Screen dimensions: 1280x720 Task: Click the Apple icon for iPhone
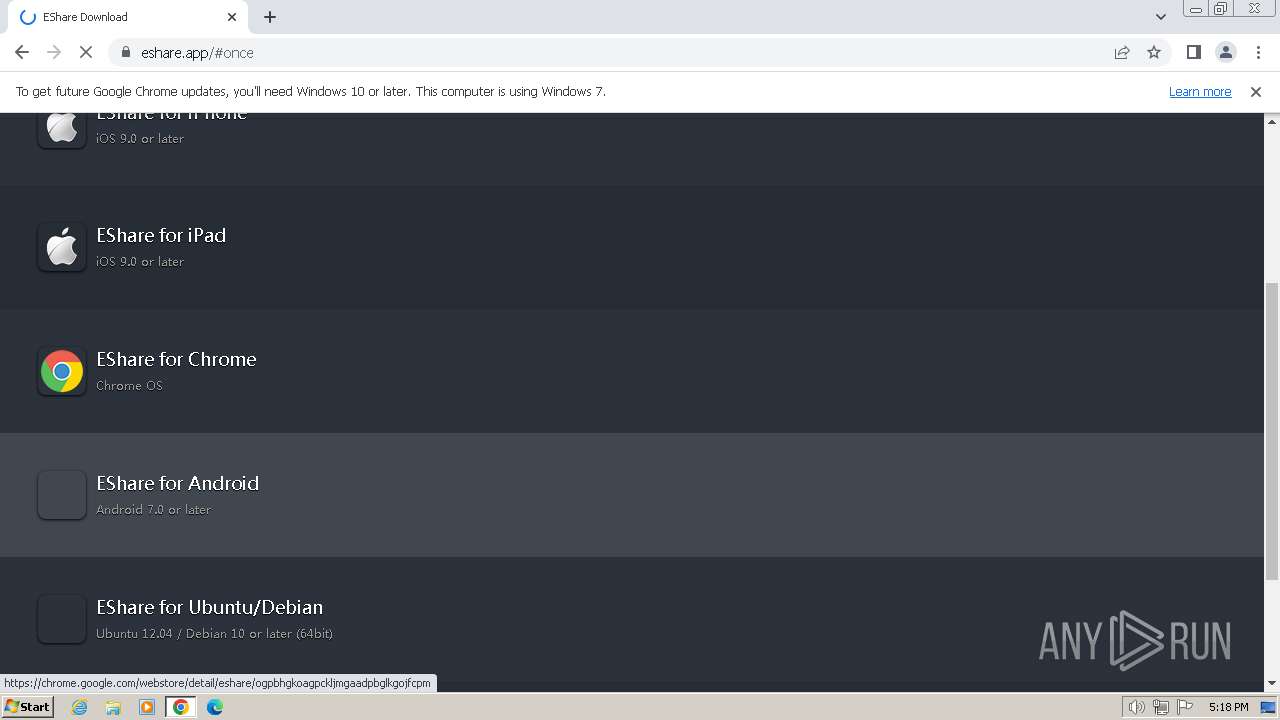click(x=62, y=129)
